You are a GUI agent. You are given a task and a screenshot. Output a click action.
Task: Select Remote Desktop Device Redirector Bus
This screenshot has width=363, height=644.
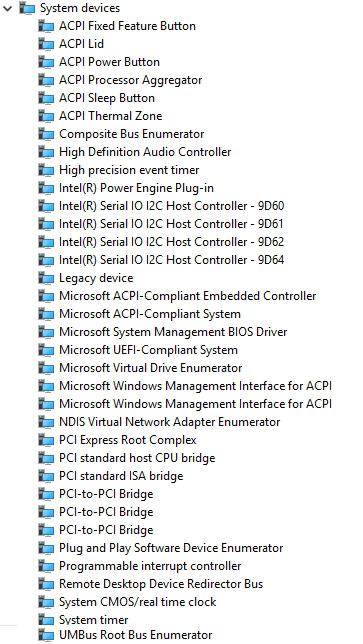click(161, 584)
